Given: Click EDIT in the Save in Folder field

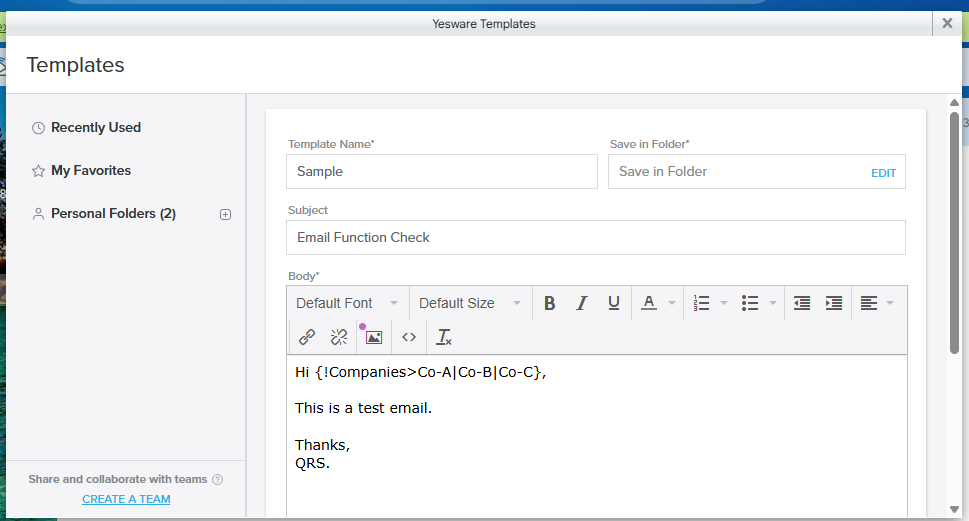Looking at the screenshot, I should point(883,173).
